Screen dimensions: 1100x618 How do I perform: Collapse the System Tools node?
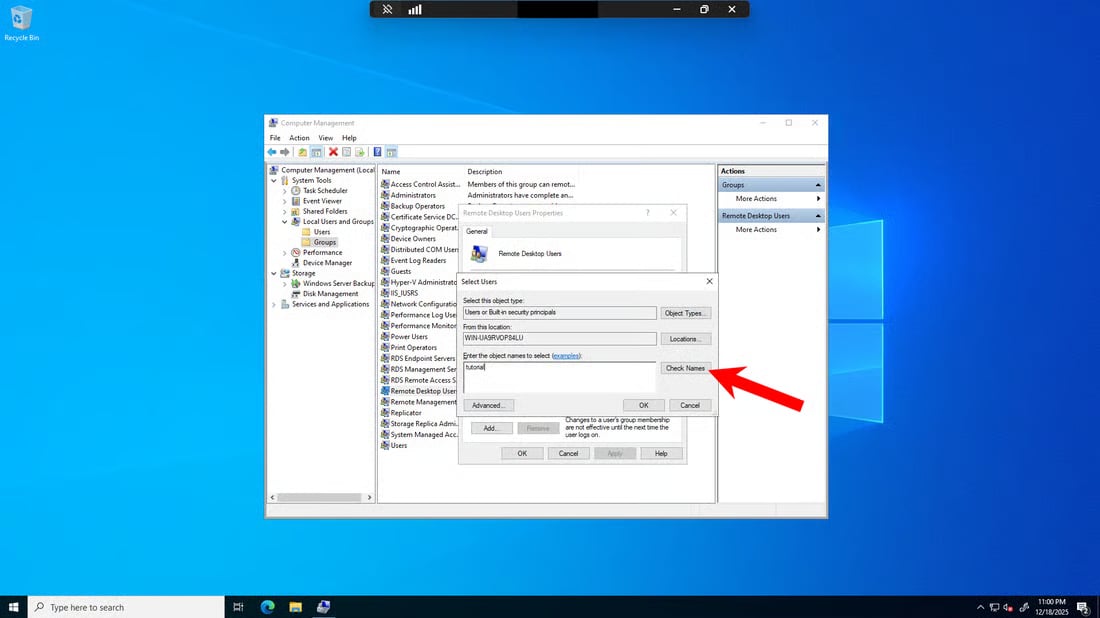(274, 181)
